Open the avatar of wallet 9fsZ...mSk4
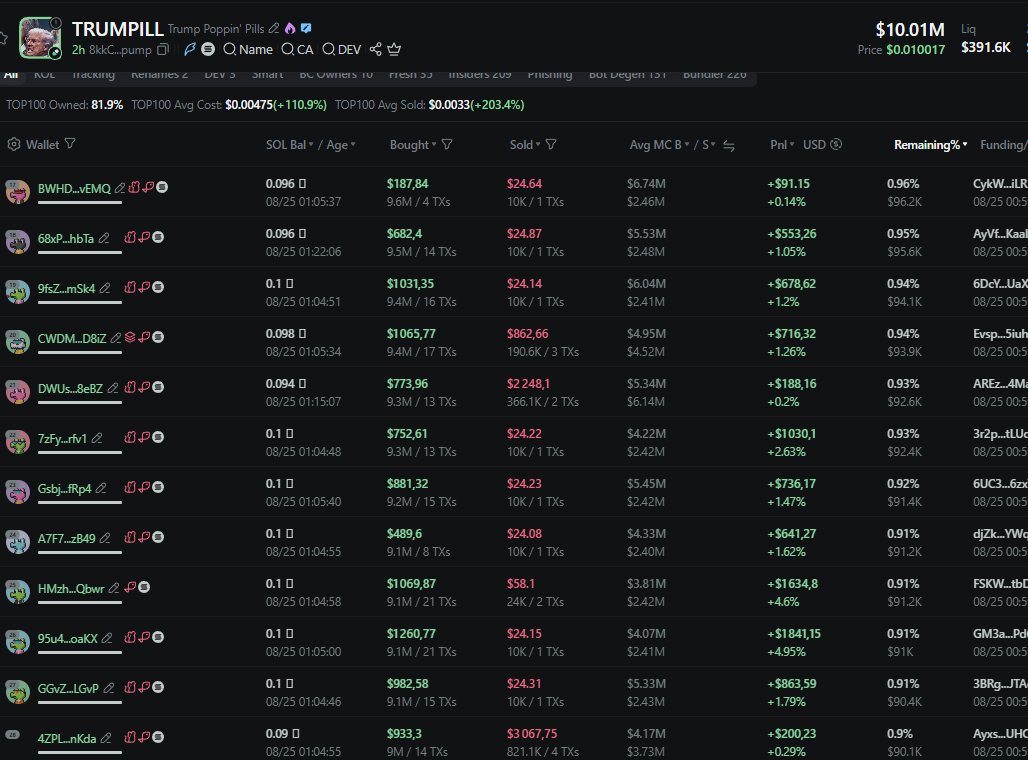 [18, 292]
